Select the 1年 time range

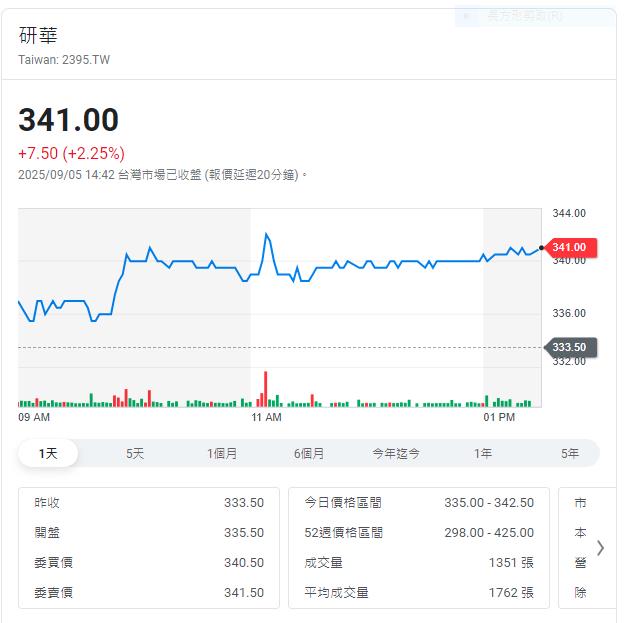tap(483, 453)
